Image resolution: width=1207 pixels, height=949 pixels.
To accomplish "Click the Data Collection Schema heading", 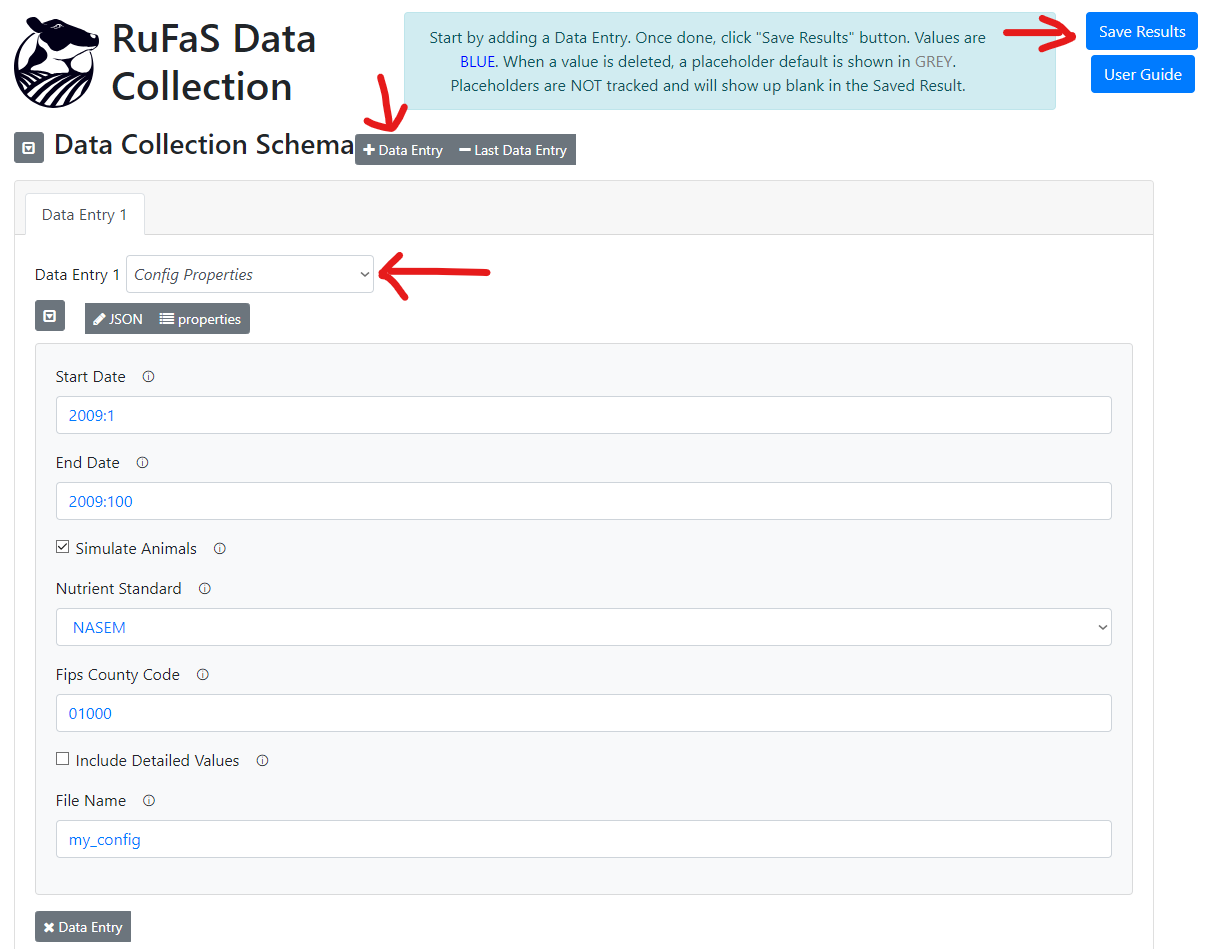I will coord(204,144).
